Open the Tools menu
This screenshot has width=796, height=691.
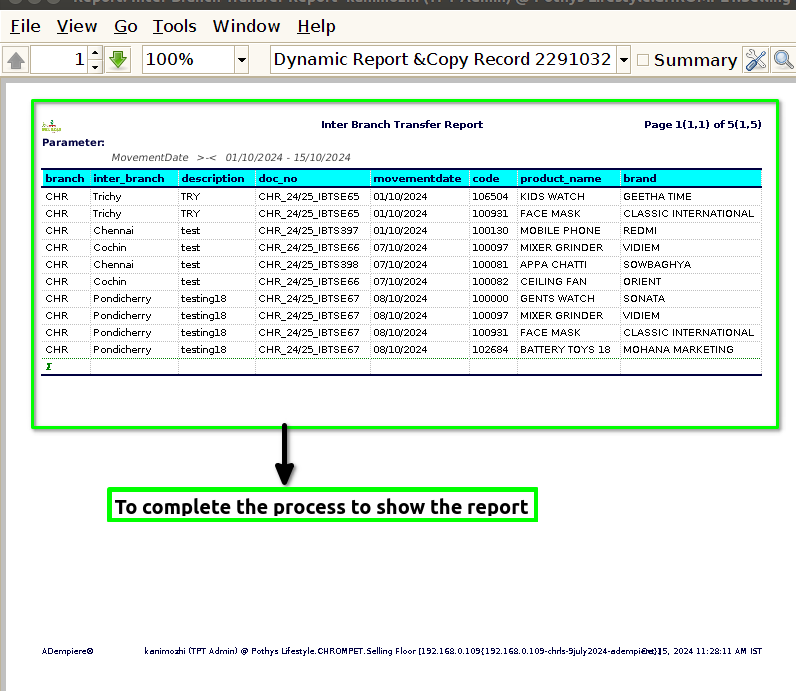(175, 26)
